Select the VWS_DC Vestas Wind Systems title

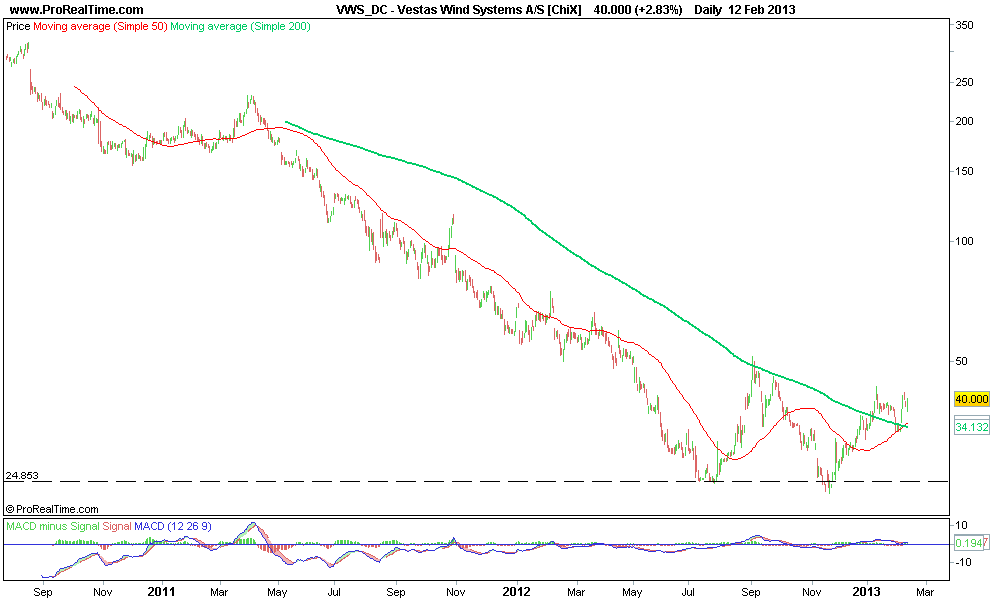(459, 10)
